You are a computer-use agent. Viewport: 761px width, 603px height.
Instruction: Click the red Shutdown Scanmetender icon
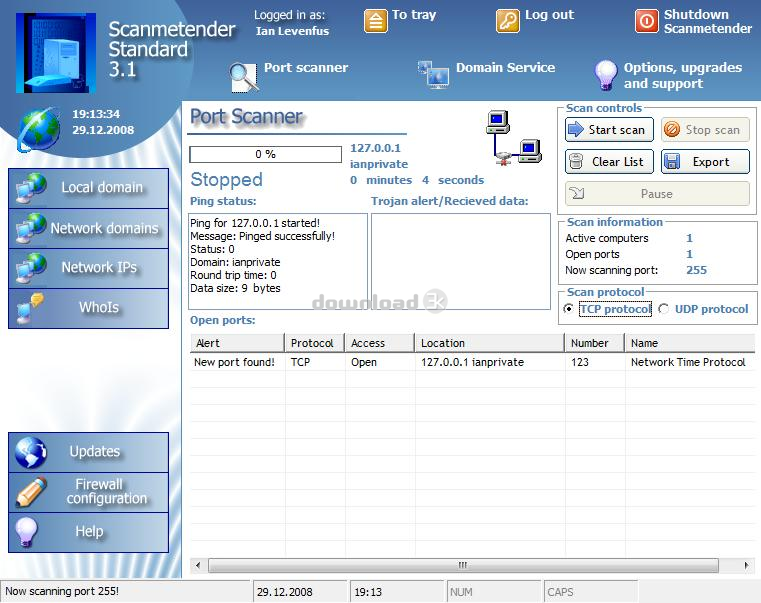(646, 21)
